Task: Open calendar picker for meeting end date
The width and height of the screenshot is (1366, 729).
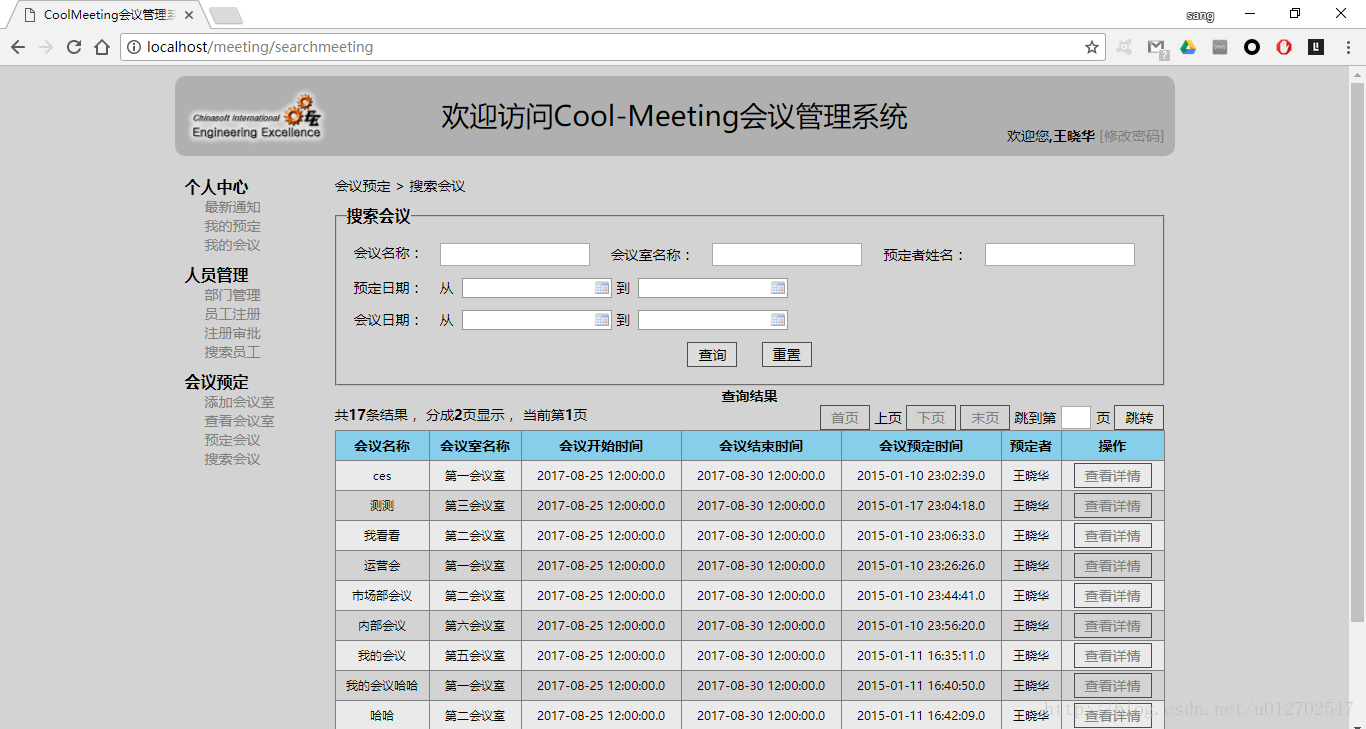Action: (778, 320)
